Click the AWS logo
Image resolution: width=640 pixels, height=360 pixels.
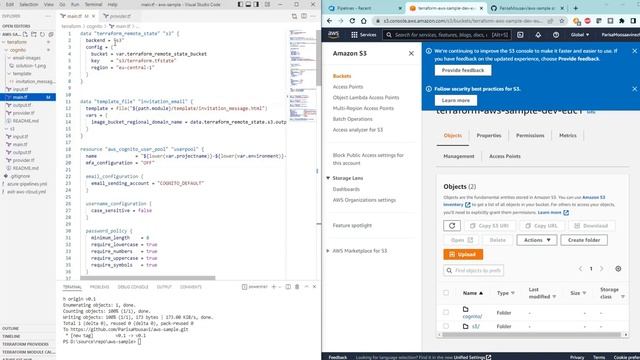[333, 35]
